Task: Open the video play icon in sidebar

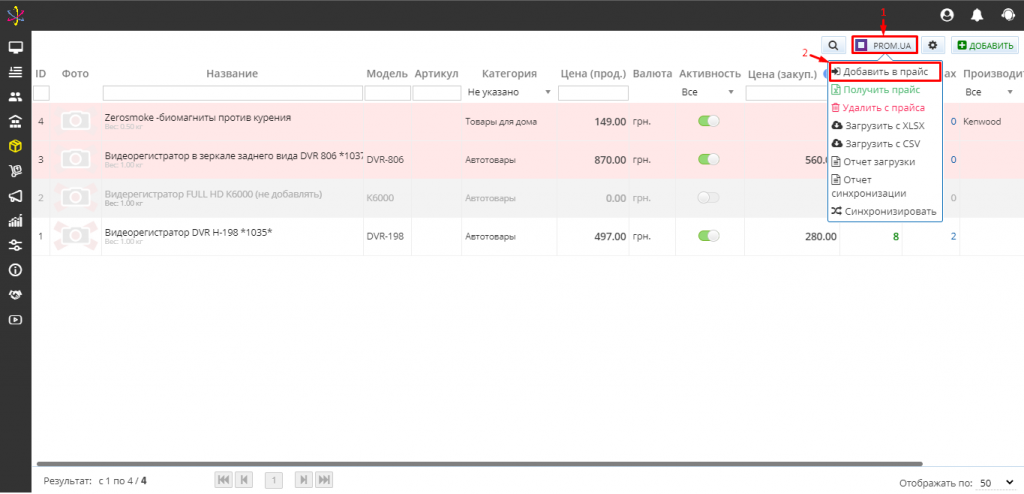Action: tap(15, 320)
